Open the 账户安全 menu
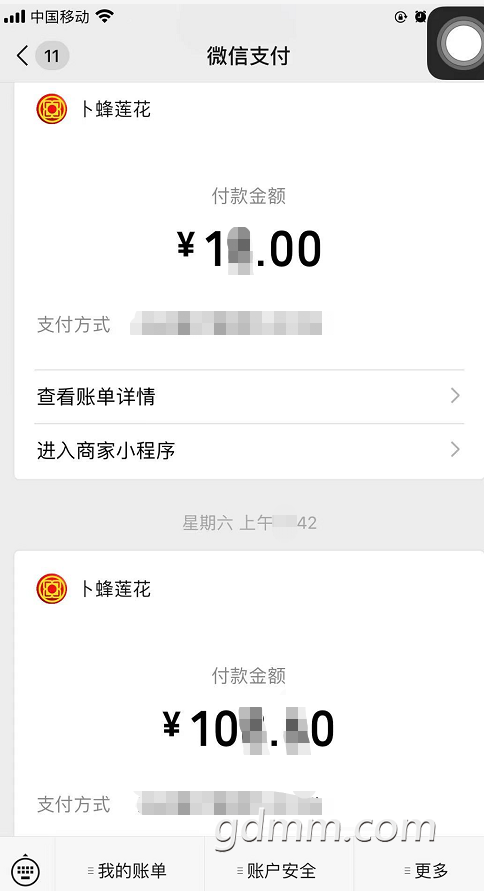 point(279,870)
